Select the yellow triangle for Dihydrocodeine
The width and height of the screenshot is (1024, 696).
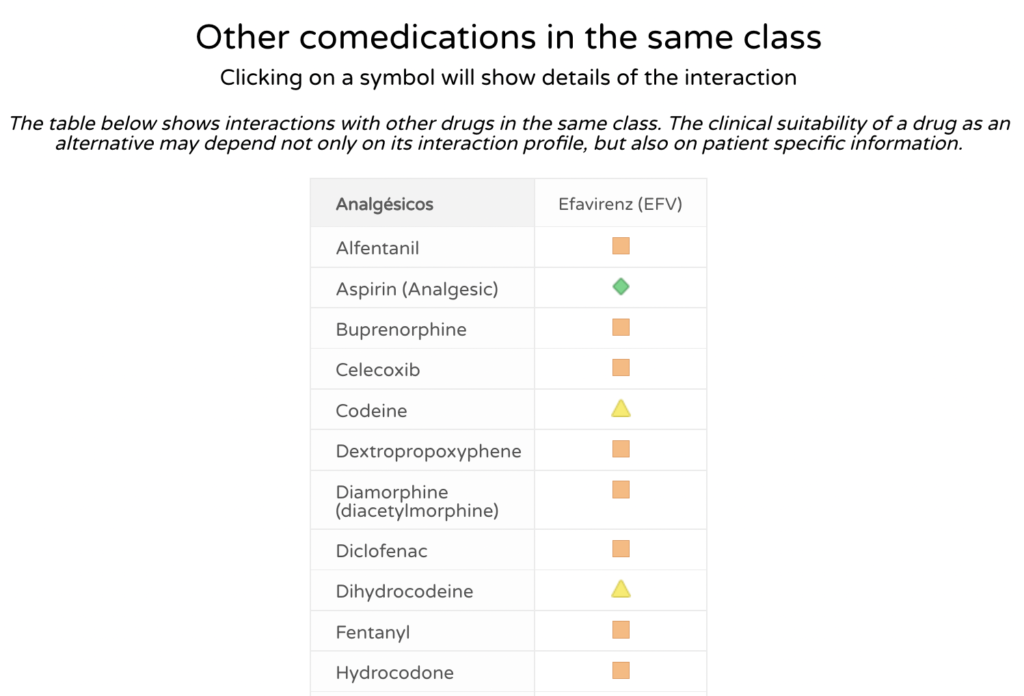[x=620, y=589]
